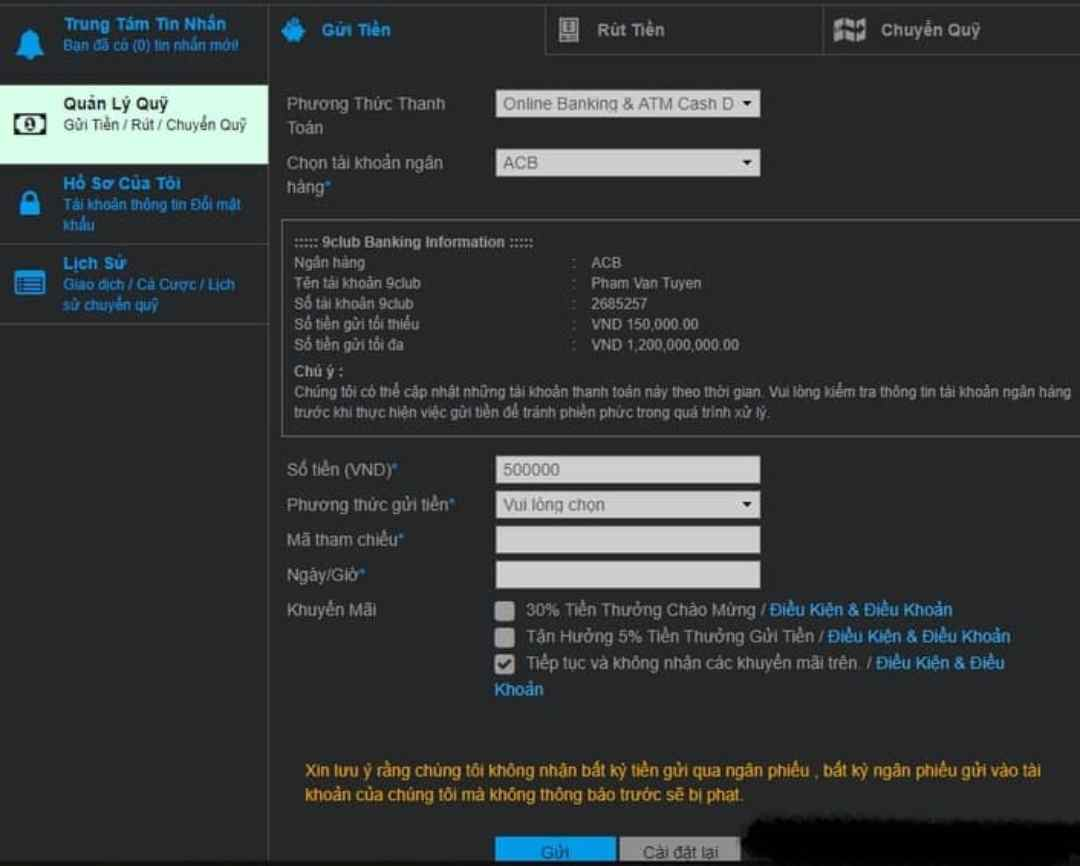Switch to the Chuyển Quỹ tab

click(930, 30)
